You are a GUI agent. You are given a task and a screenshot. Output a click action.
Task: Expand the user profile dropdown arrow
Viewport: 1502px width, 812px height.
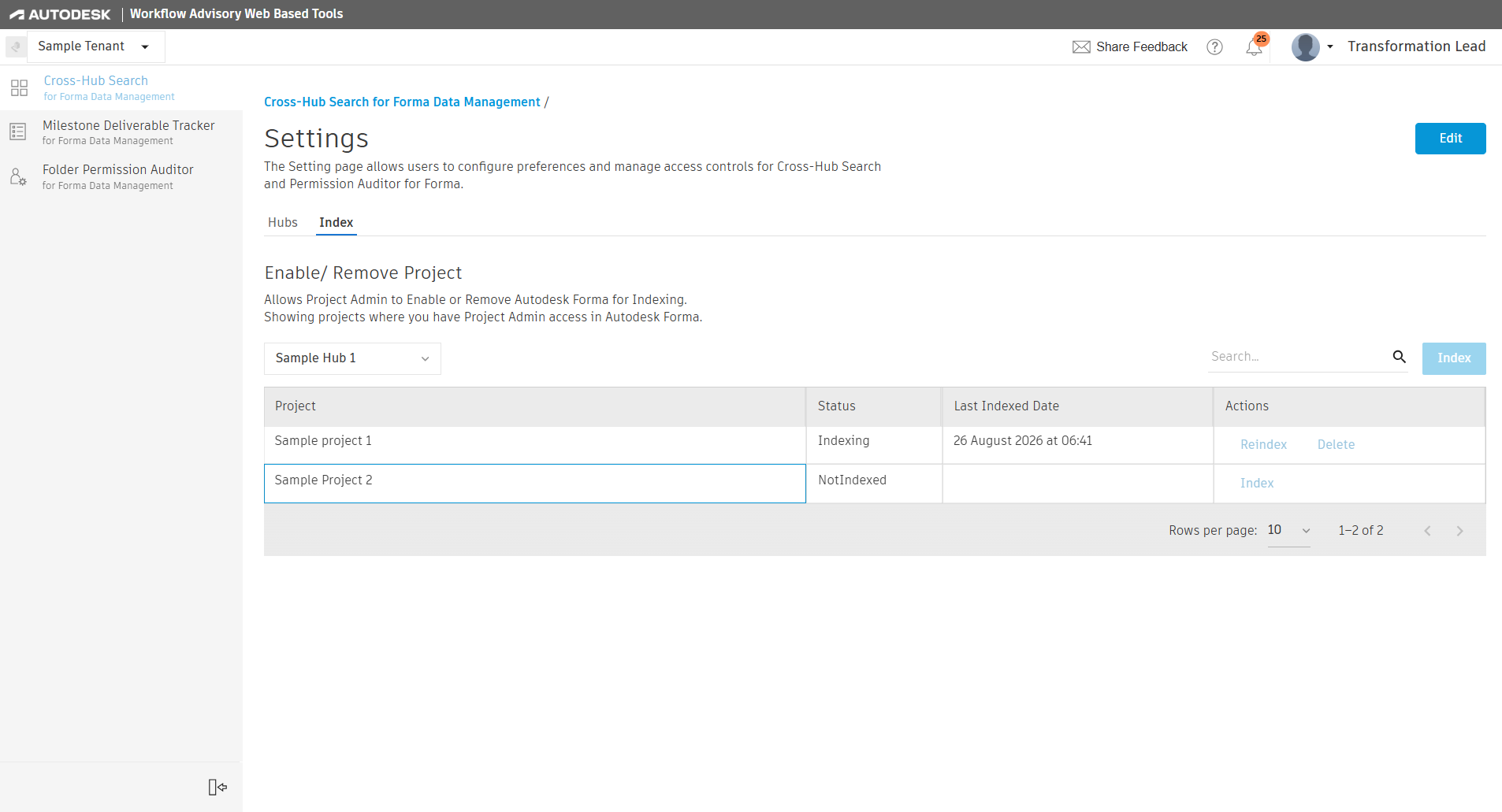point(1330,47)
